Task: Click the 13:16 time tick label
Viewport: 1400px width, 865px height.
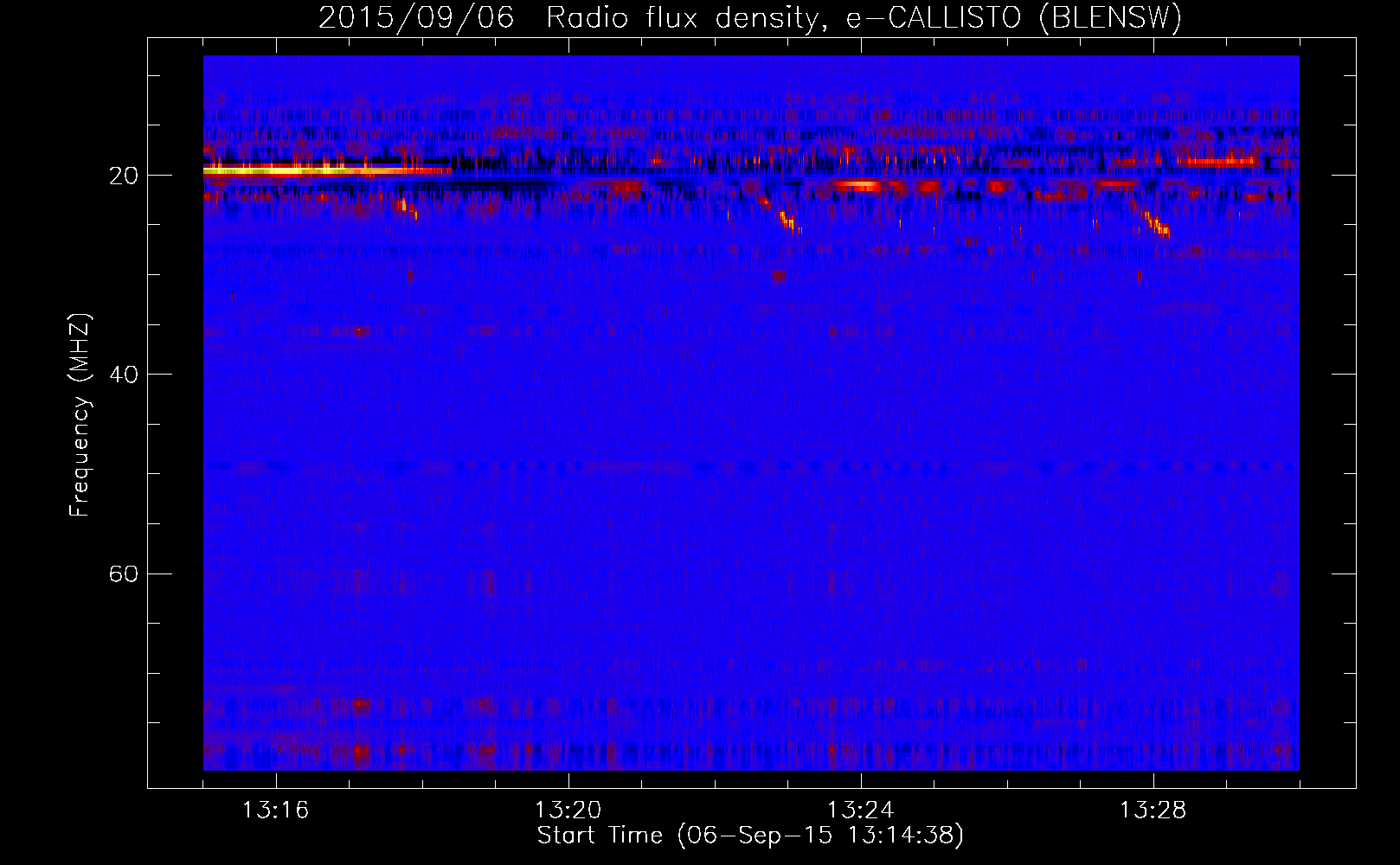Action: coord(275,811)
